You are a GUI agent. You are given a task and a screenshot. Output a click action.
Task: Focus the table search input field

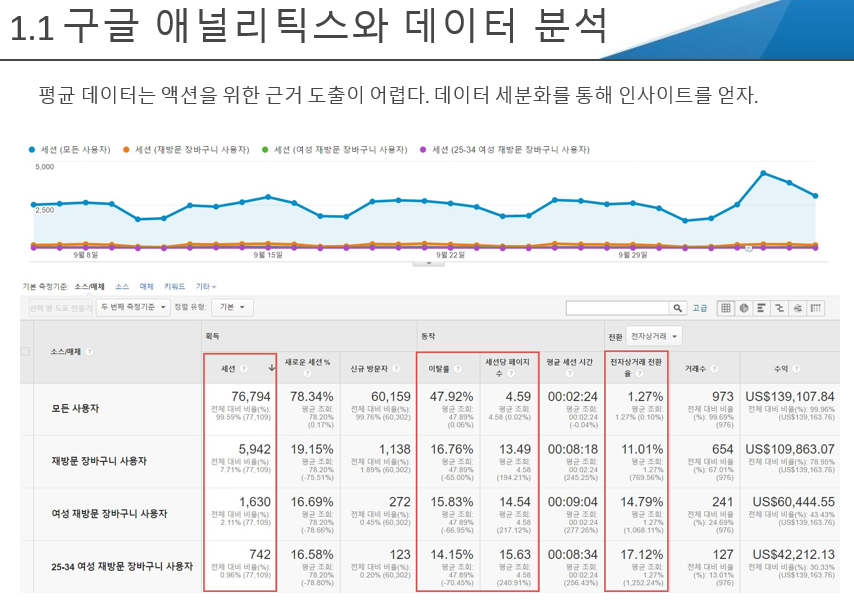click(618, 308)
